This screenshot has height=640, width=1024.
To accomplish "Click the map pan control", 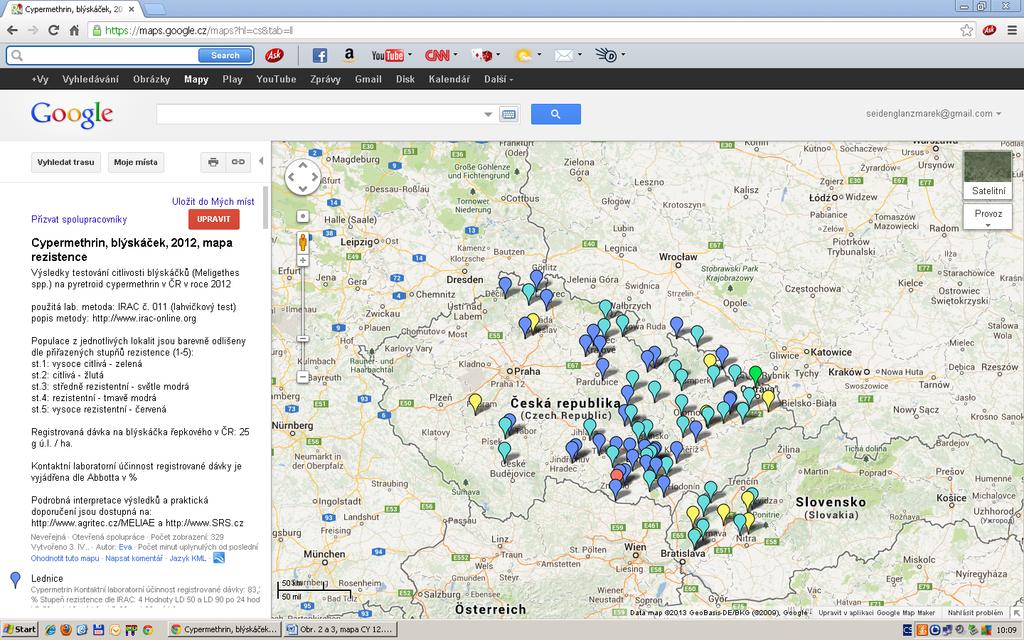I will pos(302,176).
